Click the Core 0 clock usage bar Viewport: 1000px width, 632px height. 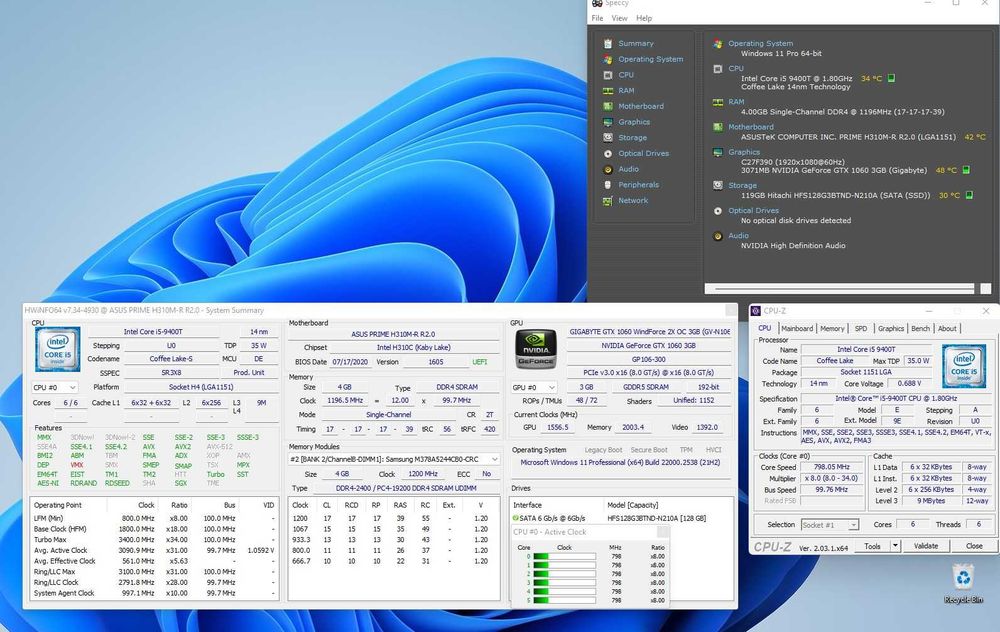pyautogui.click(x=564, y=557)
